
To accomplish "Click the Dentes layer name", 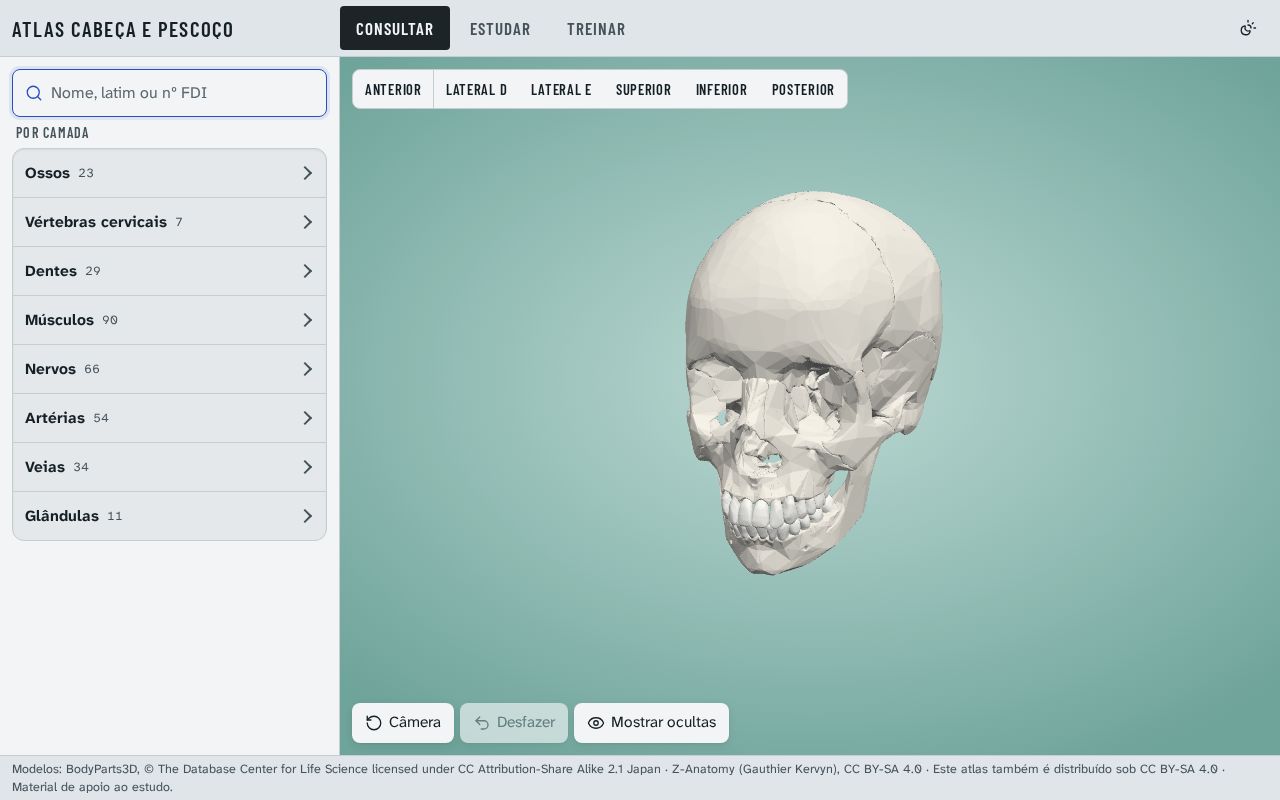I will pyautogui.click(x=51, y=271).
